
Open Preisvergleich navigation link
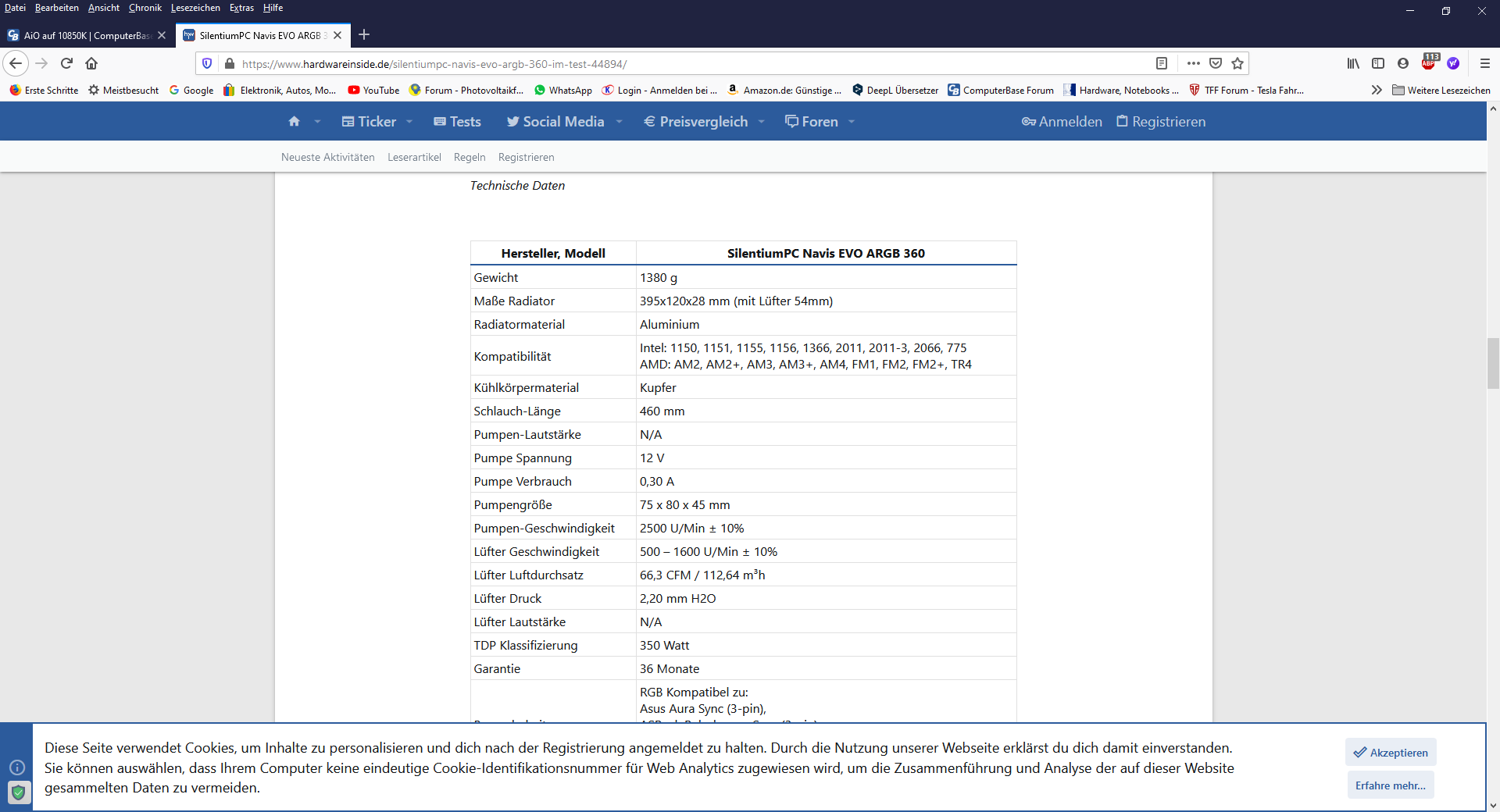(x=695, y=122)
